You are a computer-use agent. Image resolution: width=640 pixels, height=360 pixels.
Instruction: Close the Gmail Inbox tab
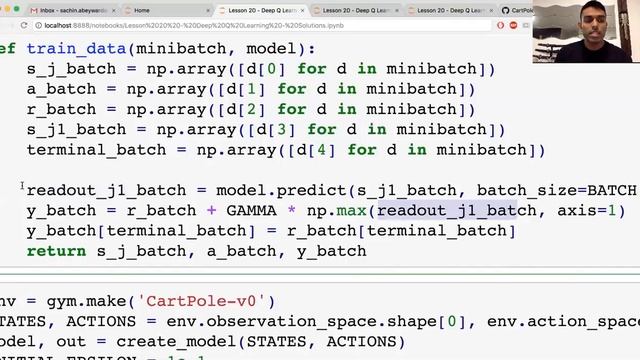coord(113,11)
